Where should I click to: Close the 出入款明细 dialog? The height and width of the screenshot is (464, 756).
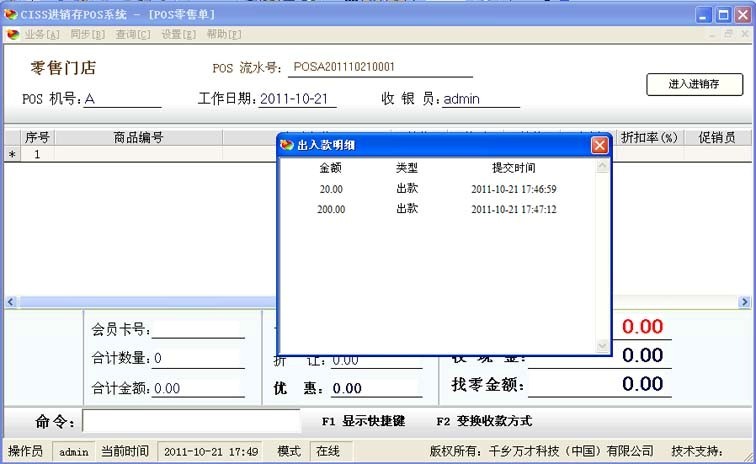click(599, 145)
